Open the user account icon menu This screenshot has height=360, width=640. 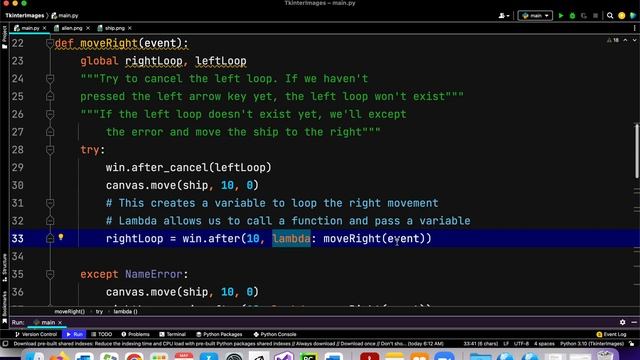[x=504, y=16]
